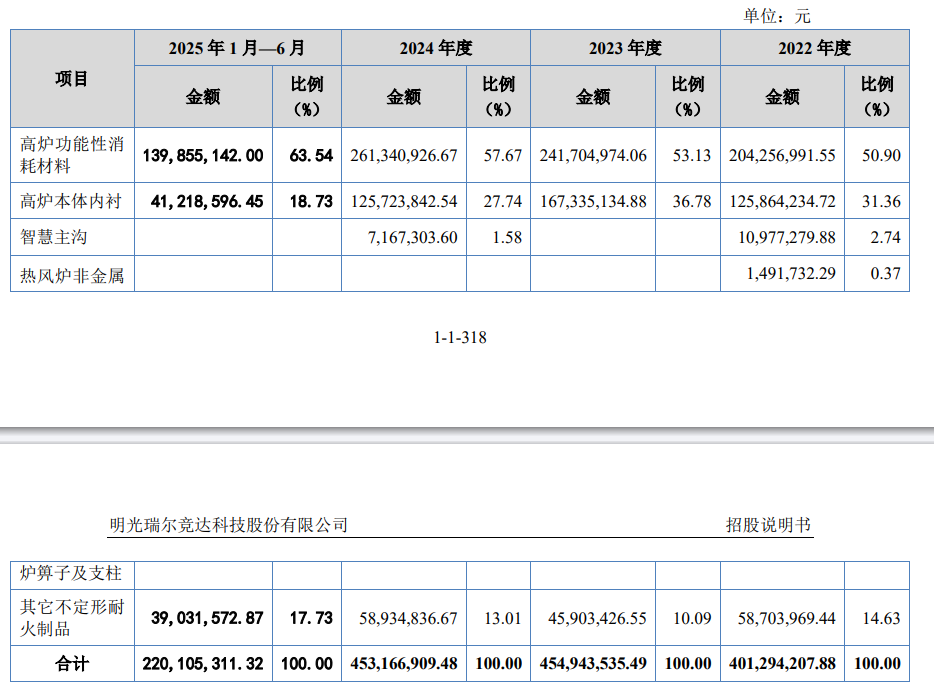Click the 高炉功能性消耗材料 row label
934x692 pixels.
click(72, 154)
